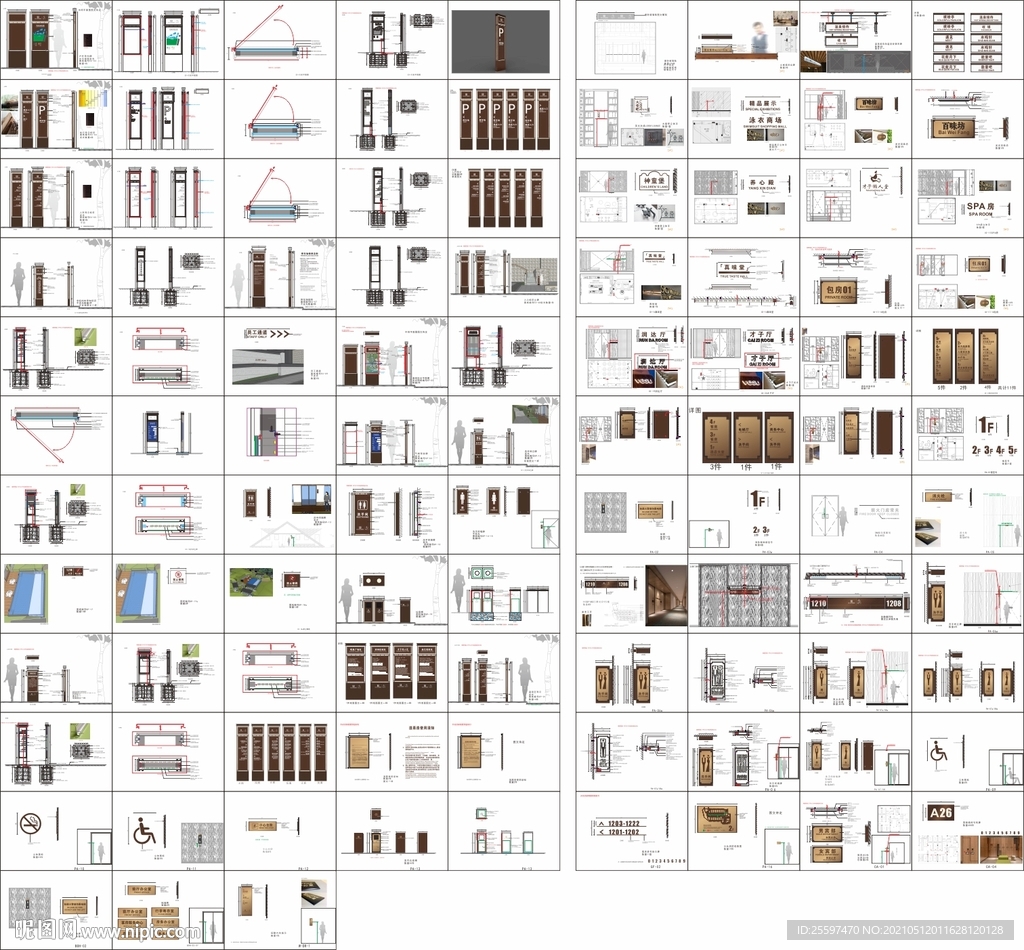Image resolution: width=1024 pixels, height=950 pixels.
Task: Open the large '百味坊 Bai Wei Fang' hanging sign sheet
Action: click(x=968, y=119)
